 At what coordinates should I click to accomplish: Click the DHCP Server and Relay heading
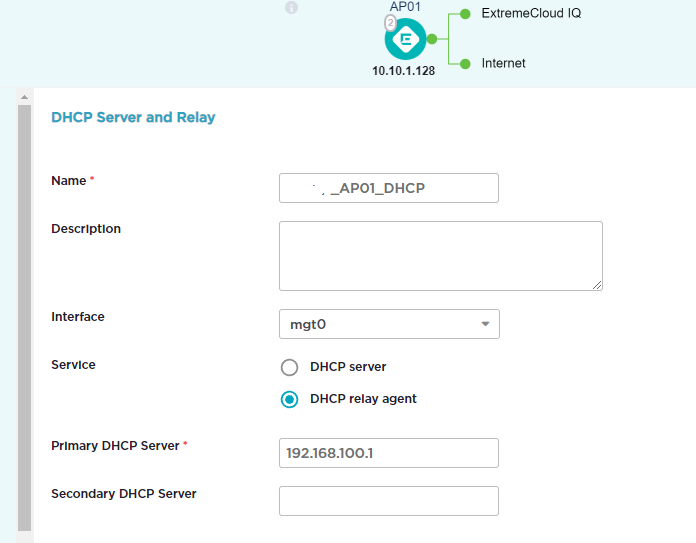pyautogui.click(x=133, y=117)
